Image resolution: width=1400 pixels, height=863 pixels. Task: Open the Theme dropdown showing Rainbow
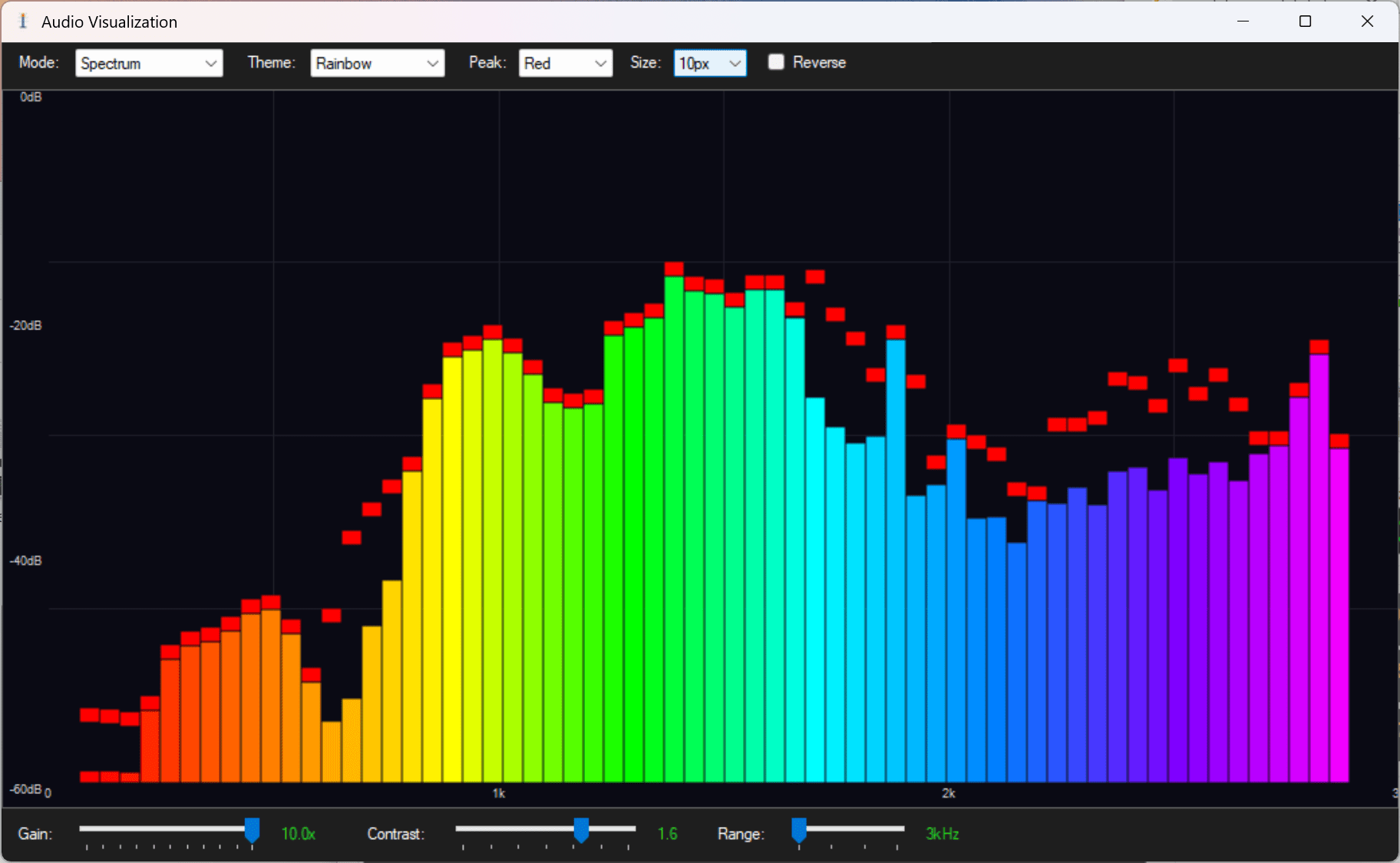(x=377, y=63)
